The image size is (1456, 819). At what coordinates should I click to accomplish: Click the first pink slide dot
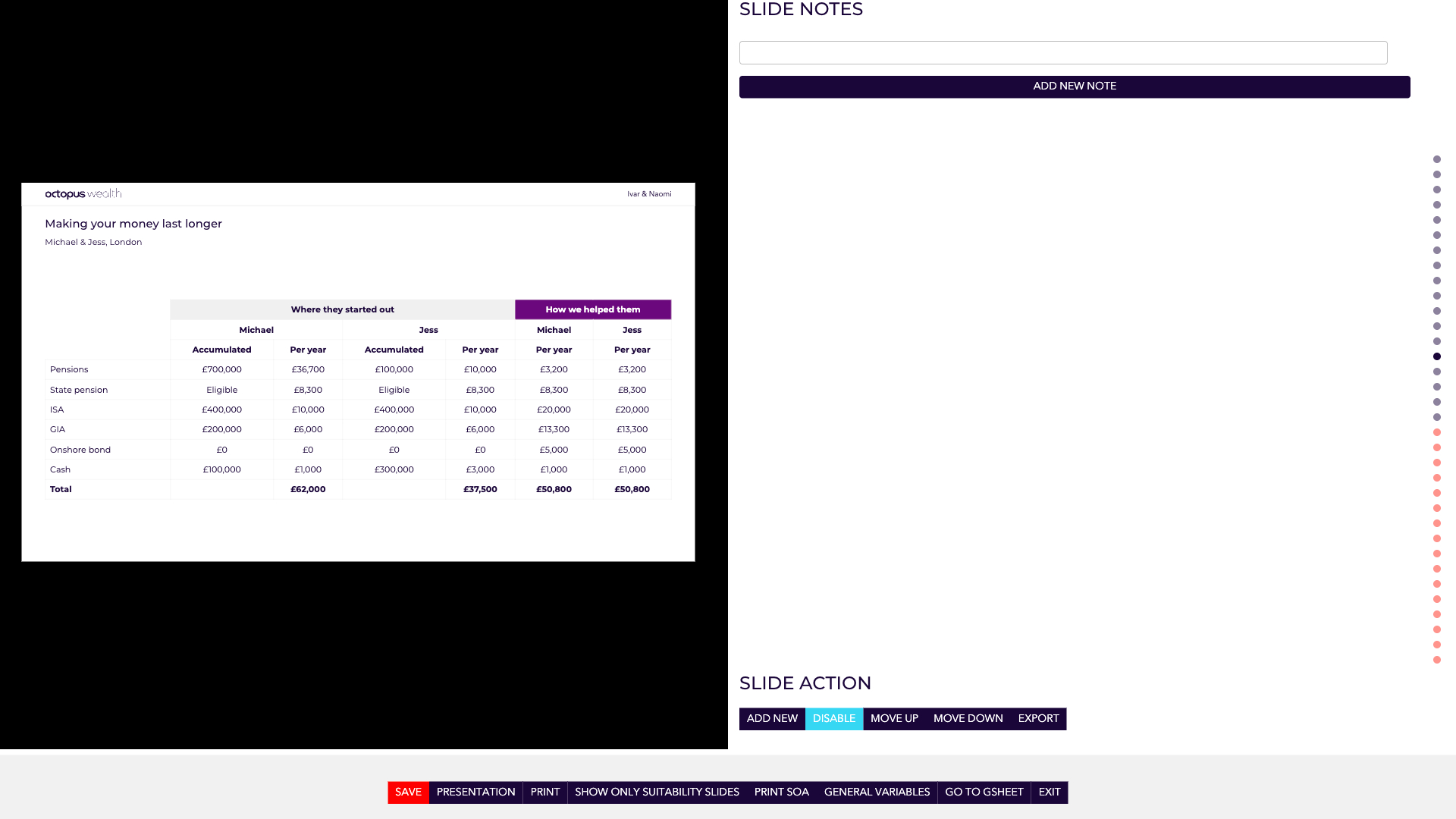pos(1437,432)
